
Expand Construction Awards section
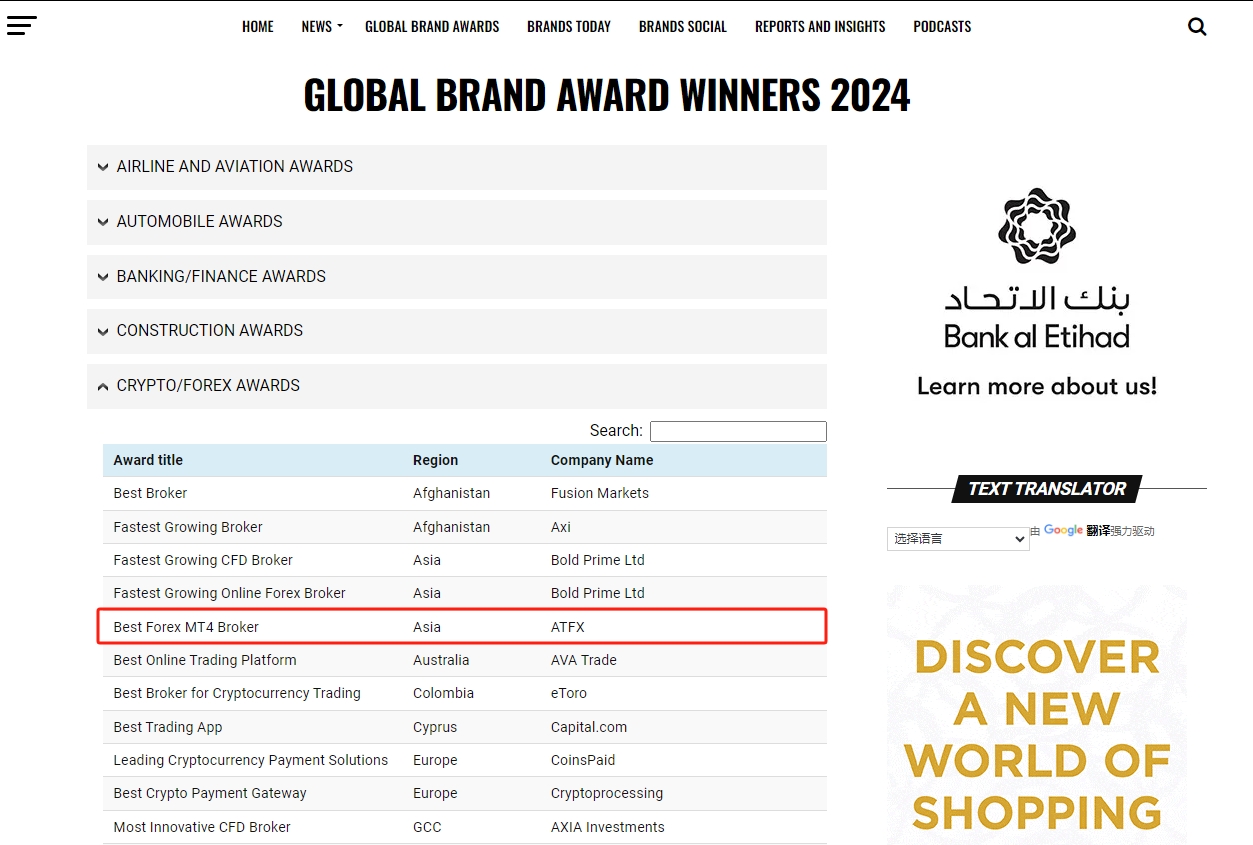[457, 331]
